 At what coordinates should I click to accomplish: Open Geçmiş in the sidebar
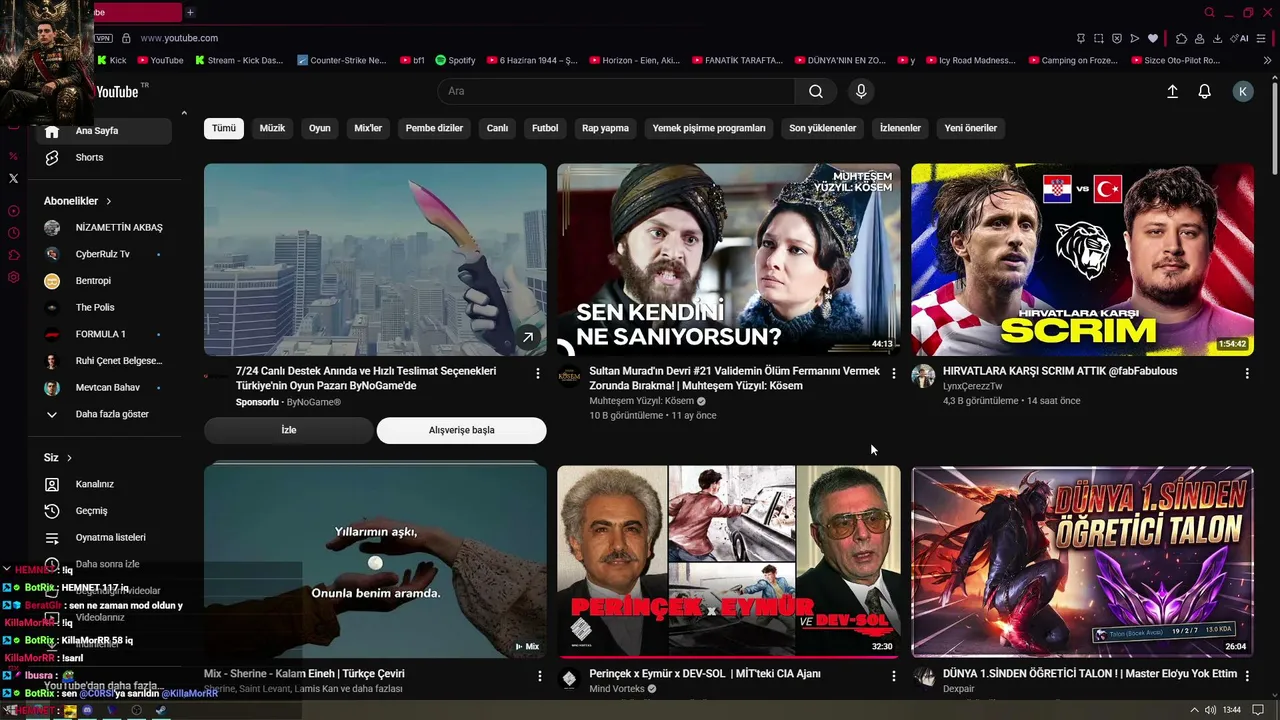point(104,511)
